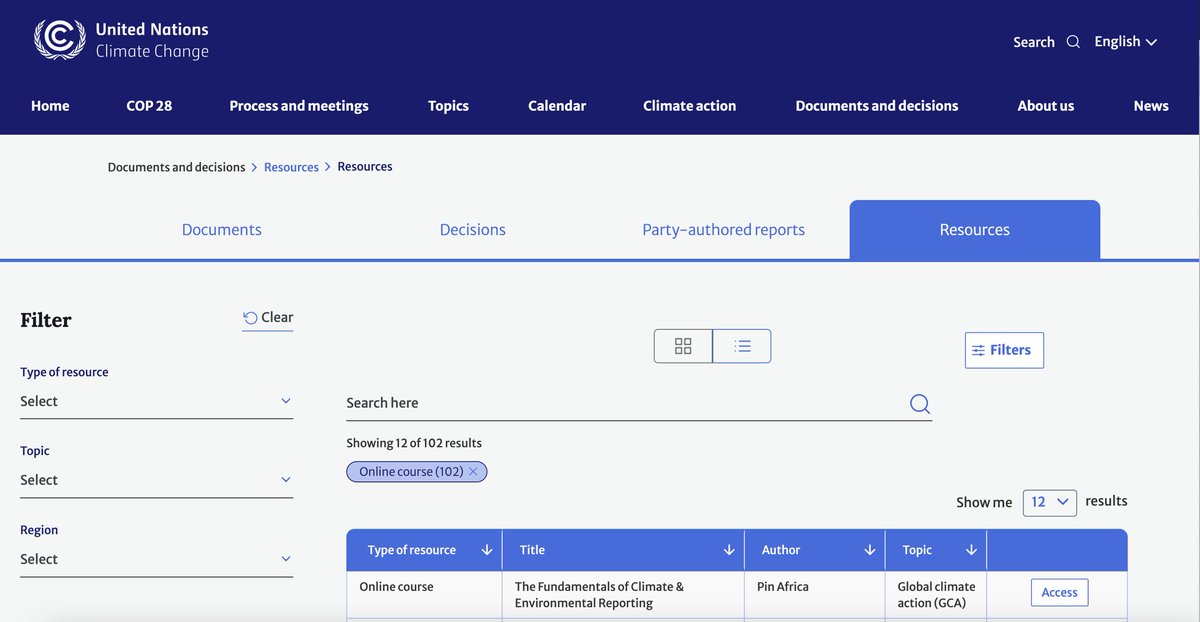Open the COP 28 menu item
This screenshot has width=1200, height=622.
149,105
